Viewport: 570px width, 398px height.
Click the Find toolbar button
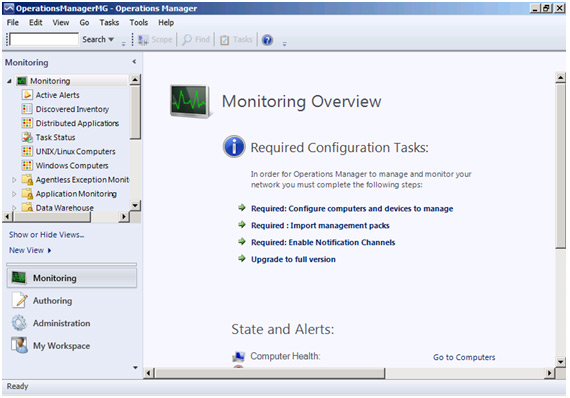(196, 40)
